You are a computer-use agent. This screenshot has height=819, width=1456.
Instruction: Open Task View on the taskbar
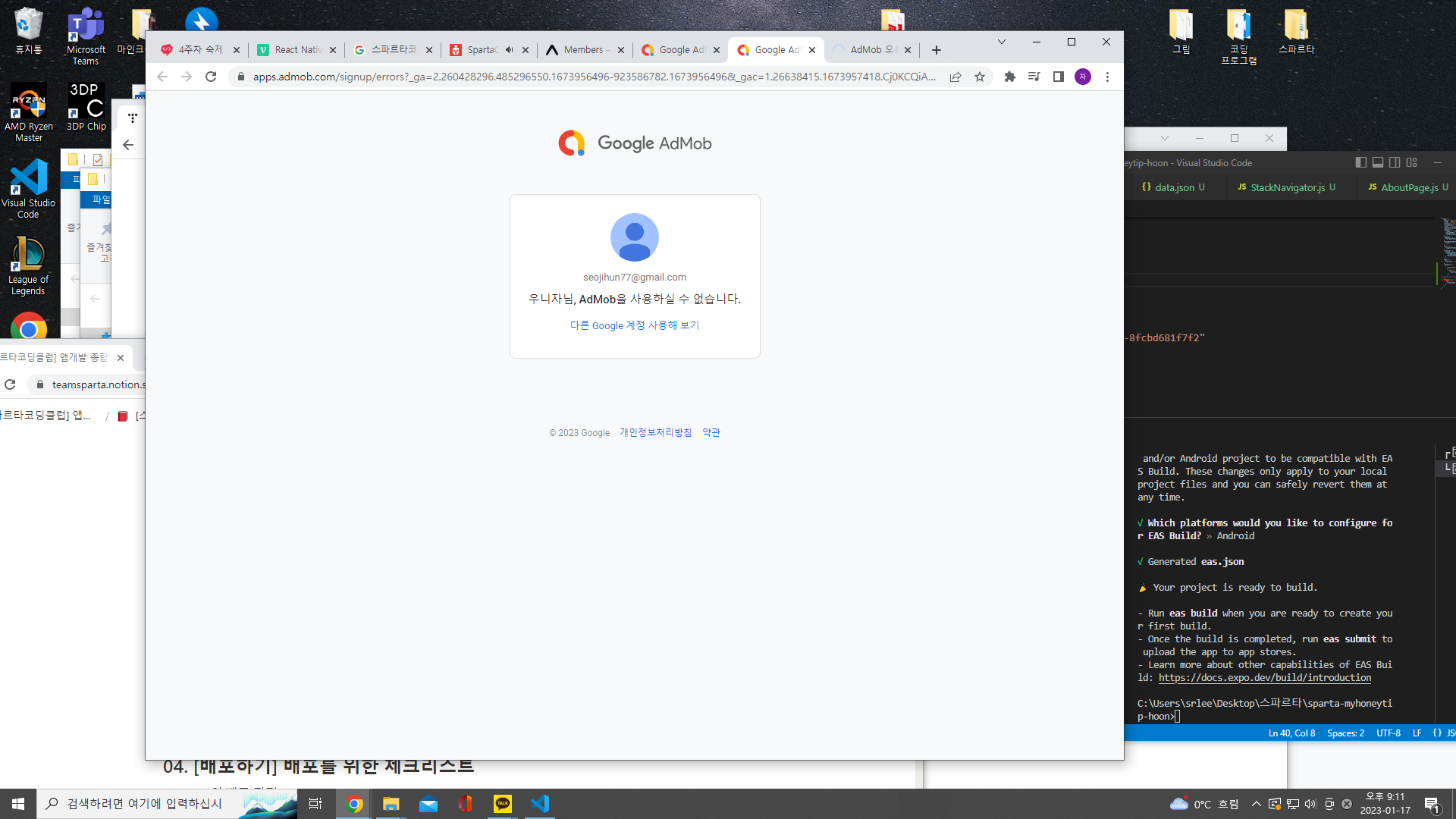pos(315,804)
